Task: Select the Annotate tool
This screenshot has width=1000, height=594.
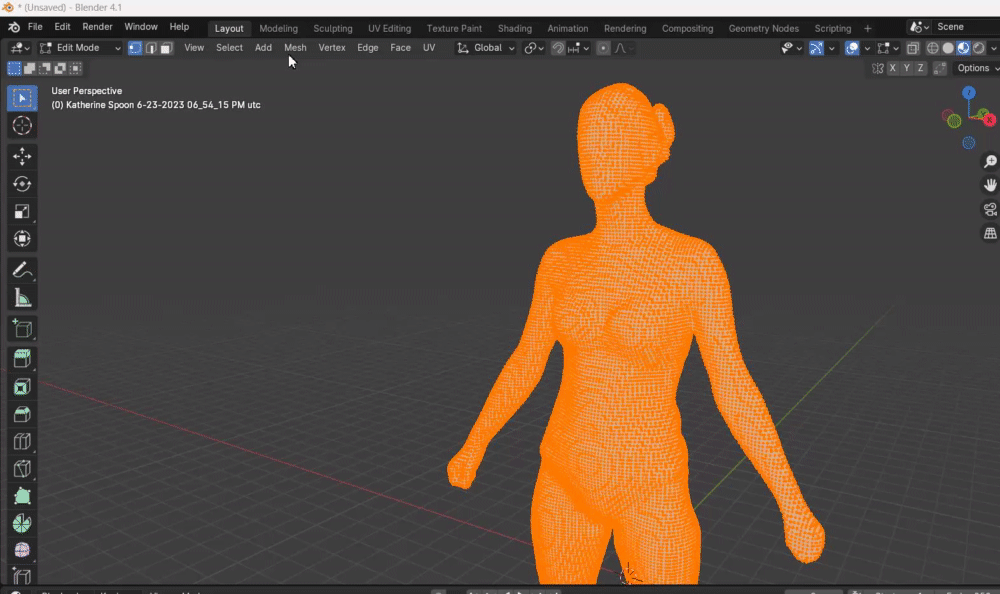Action: (22, 270)
